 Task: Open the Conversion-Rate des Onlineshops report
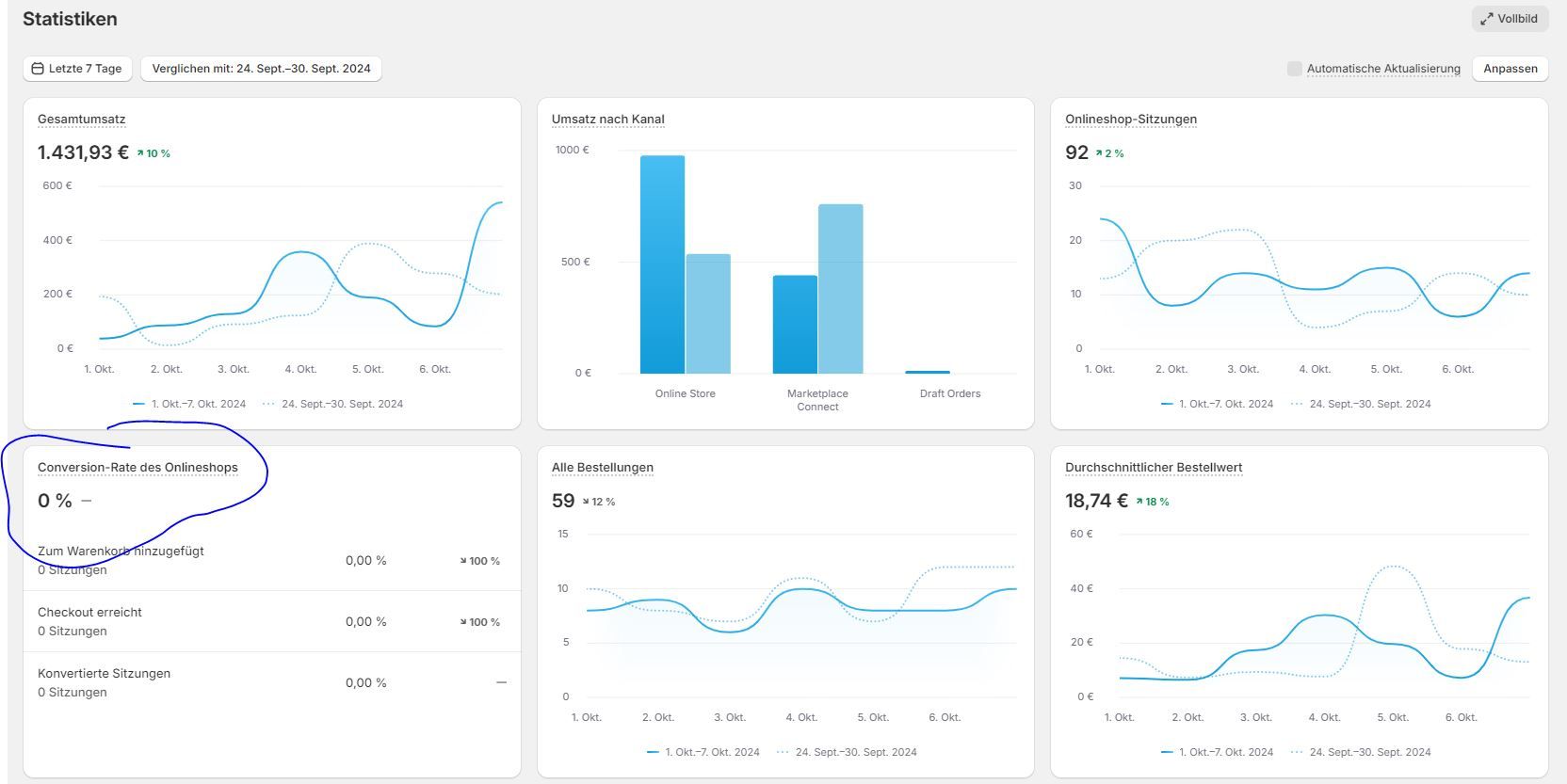click(x=137, y=468)
